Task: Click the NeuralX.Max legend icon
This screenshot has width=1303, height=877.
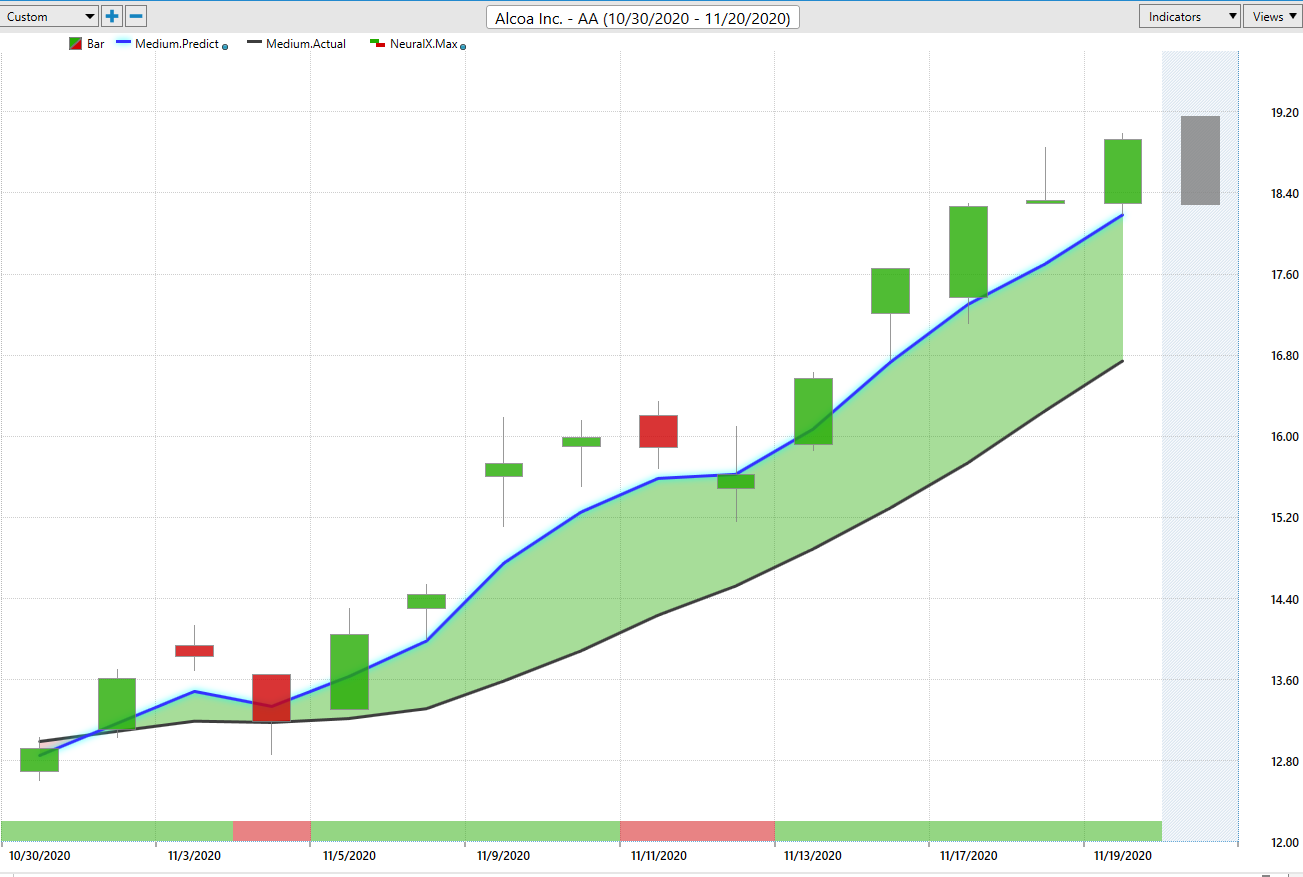Action: coord(378,44)
